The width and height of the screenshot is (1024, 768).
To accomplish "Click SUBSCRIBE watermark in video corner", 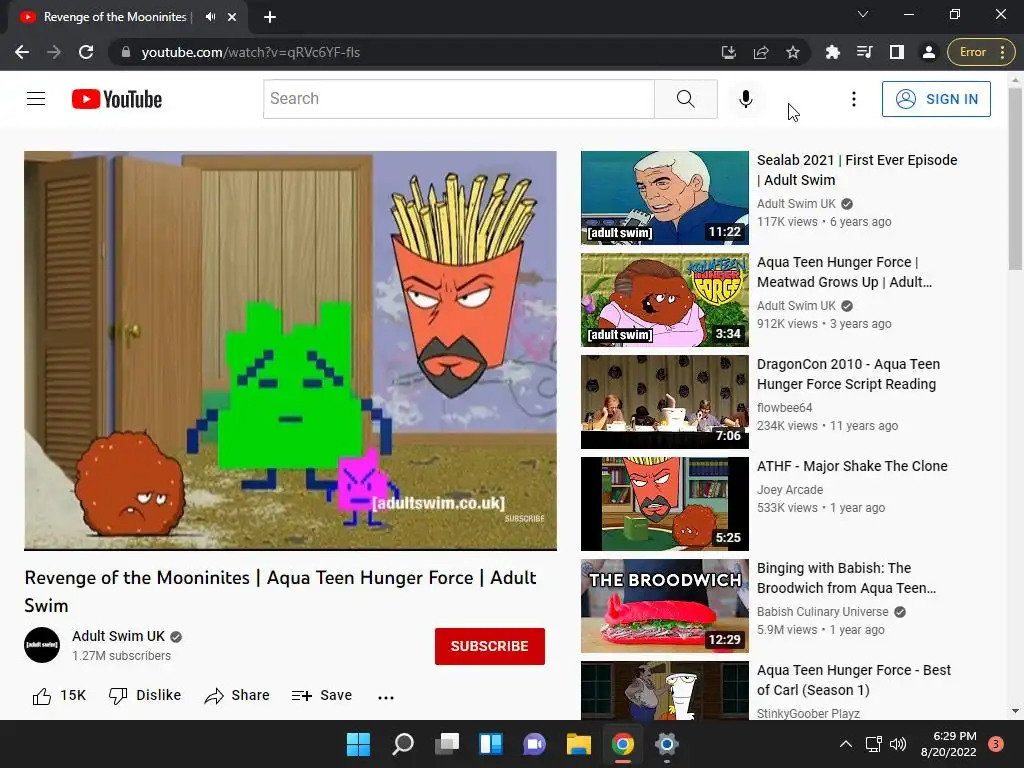I will coord(524,519).
